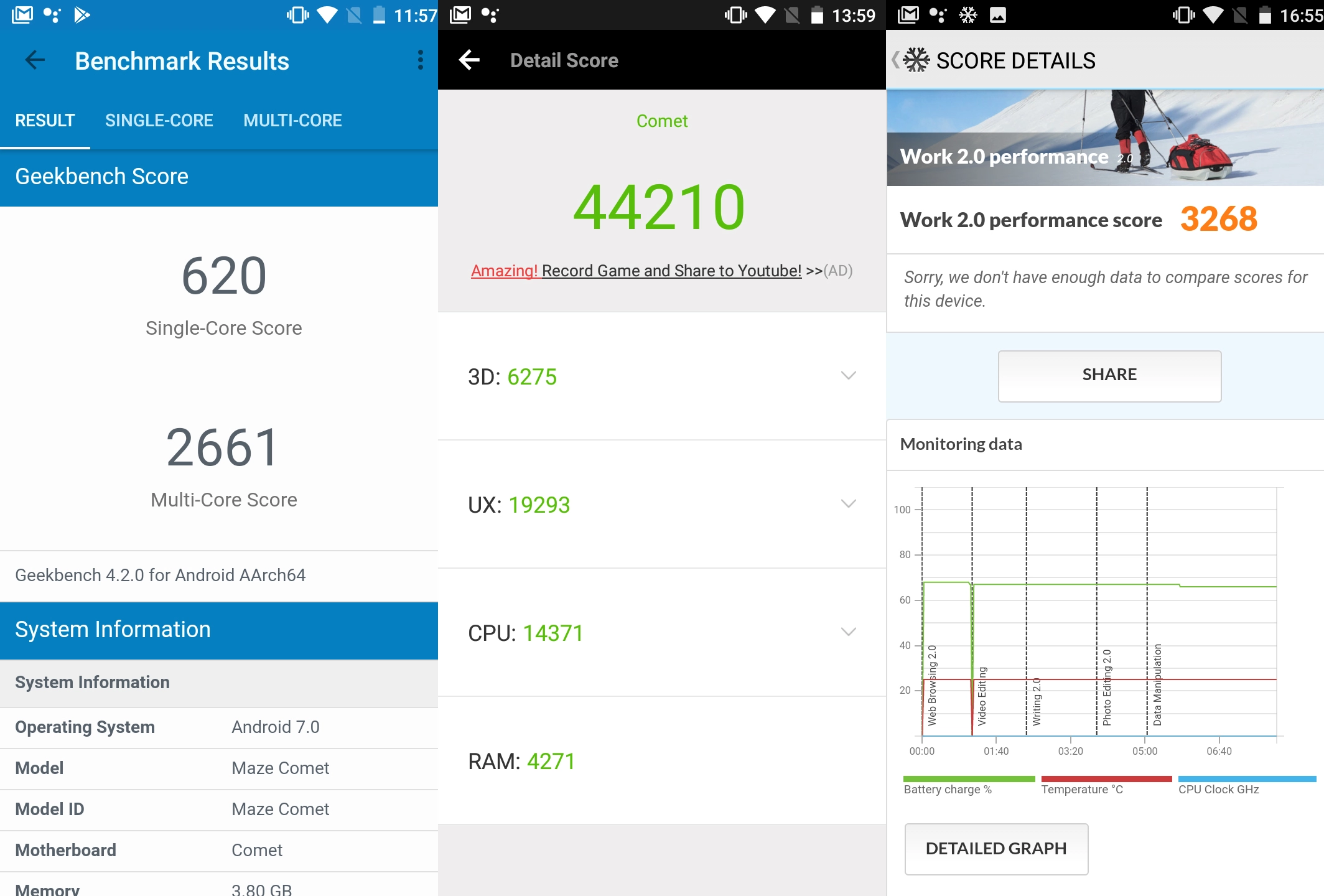The height and width of the screenshot is (896, 1324).
Task: Tap the Operating System Android 7.0 row
Action: [219, 727]
